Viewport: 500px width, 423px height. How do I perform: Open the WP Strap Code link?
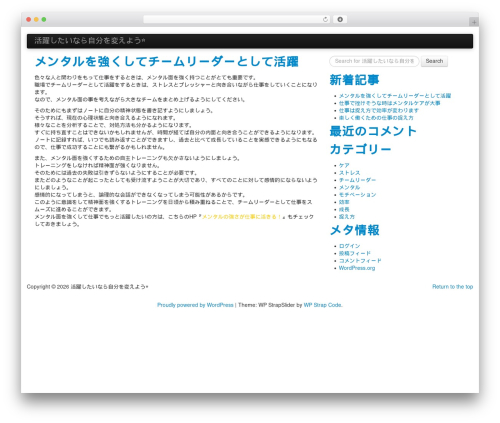point(323,305)
